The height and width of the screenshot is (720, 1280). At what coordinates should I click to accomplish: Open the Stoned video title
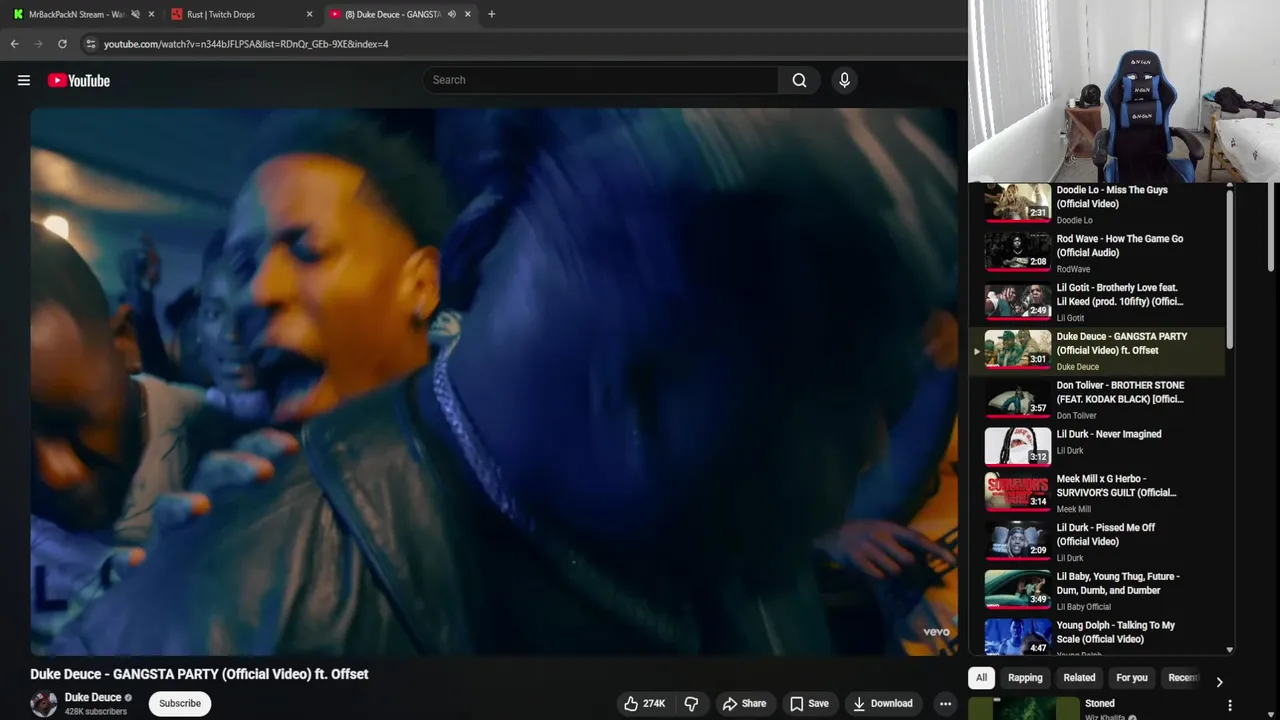pos(1100,703)
